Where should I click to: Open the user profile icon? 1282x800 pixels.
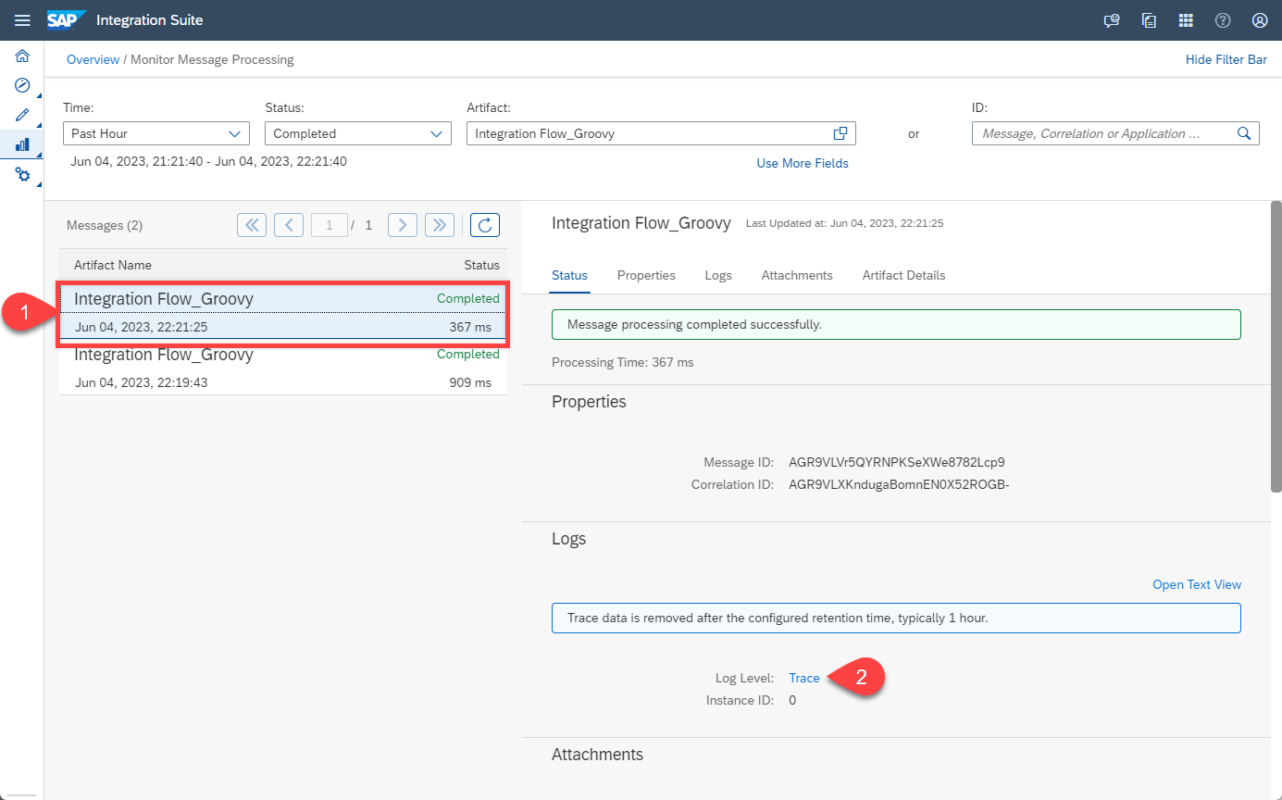1259,20
